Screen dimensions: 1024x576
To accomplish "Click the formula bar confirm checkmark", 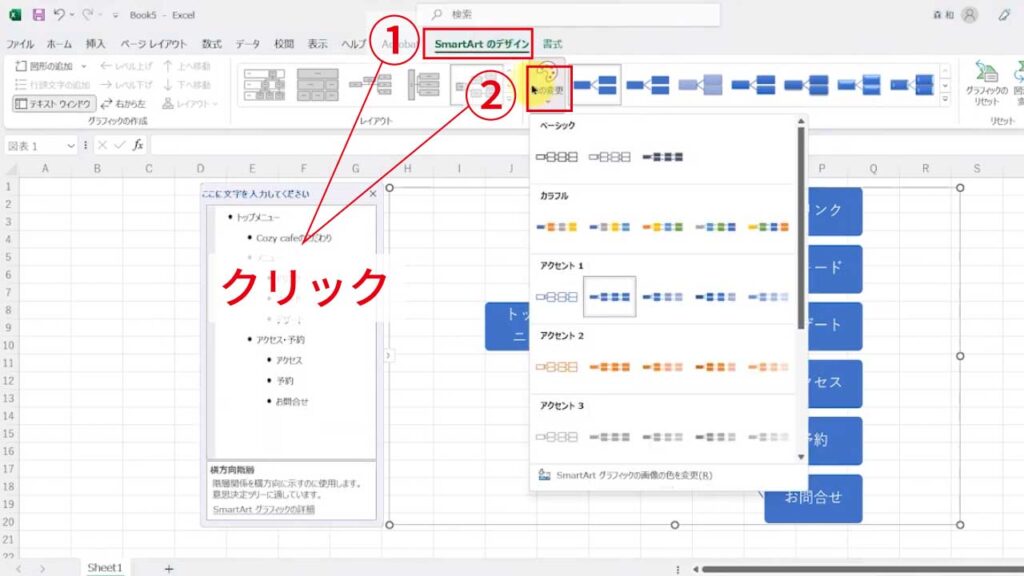I will [x=120, y=145].
